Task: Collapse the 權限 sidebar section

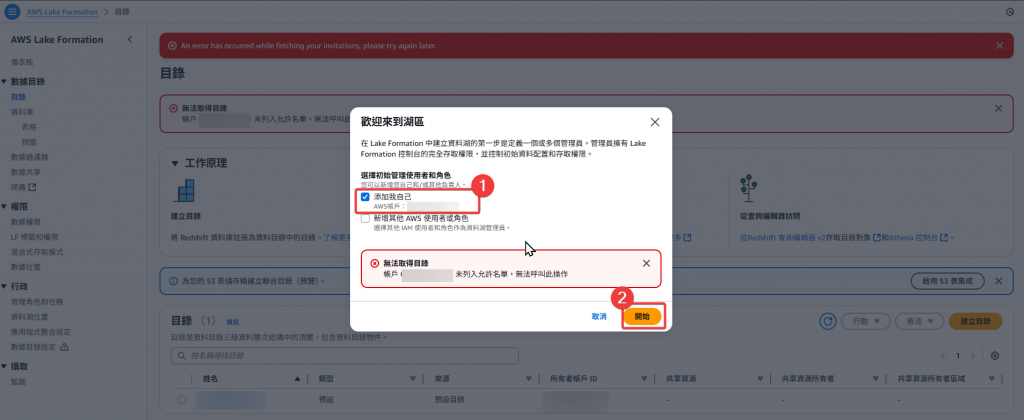Action: coord(4,206)
